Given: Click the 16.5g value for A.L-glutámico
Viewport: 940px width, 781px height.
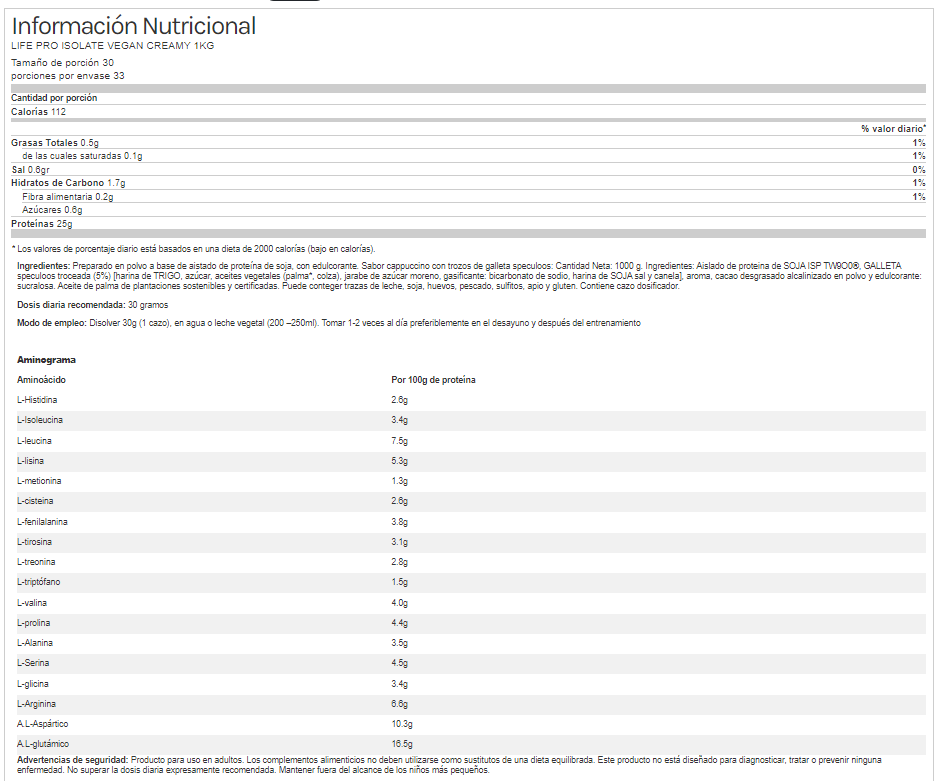Looking at the screenshot, I should pos(401,744).
